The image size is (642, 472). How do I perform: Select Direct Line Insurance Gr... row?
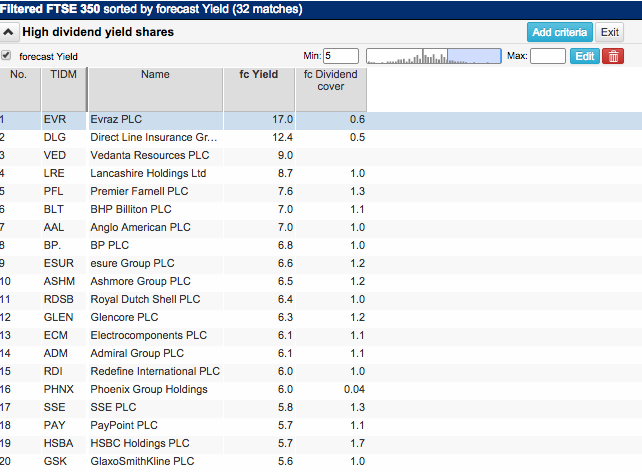(x=321, y=138)
